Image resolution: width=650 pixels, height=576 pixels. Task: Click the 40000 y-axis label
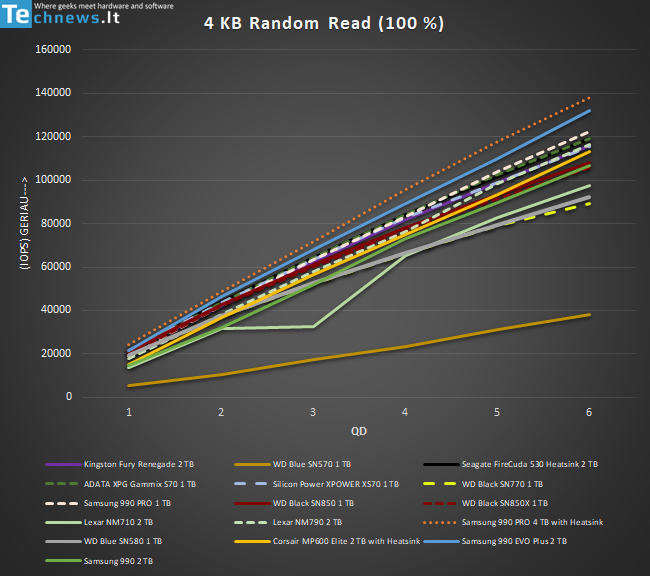coord(56,310)
